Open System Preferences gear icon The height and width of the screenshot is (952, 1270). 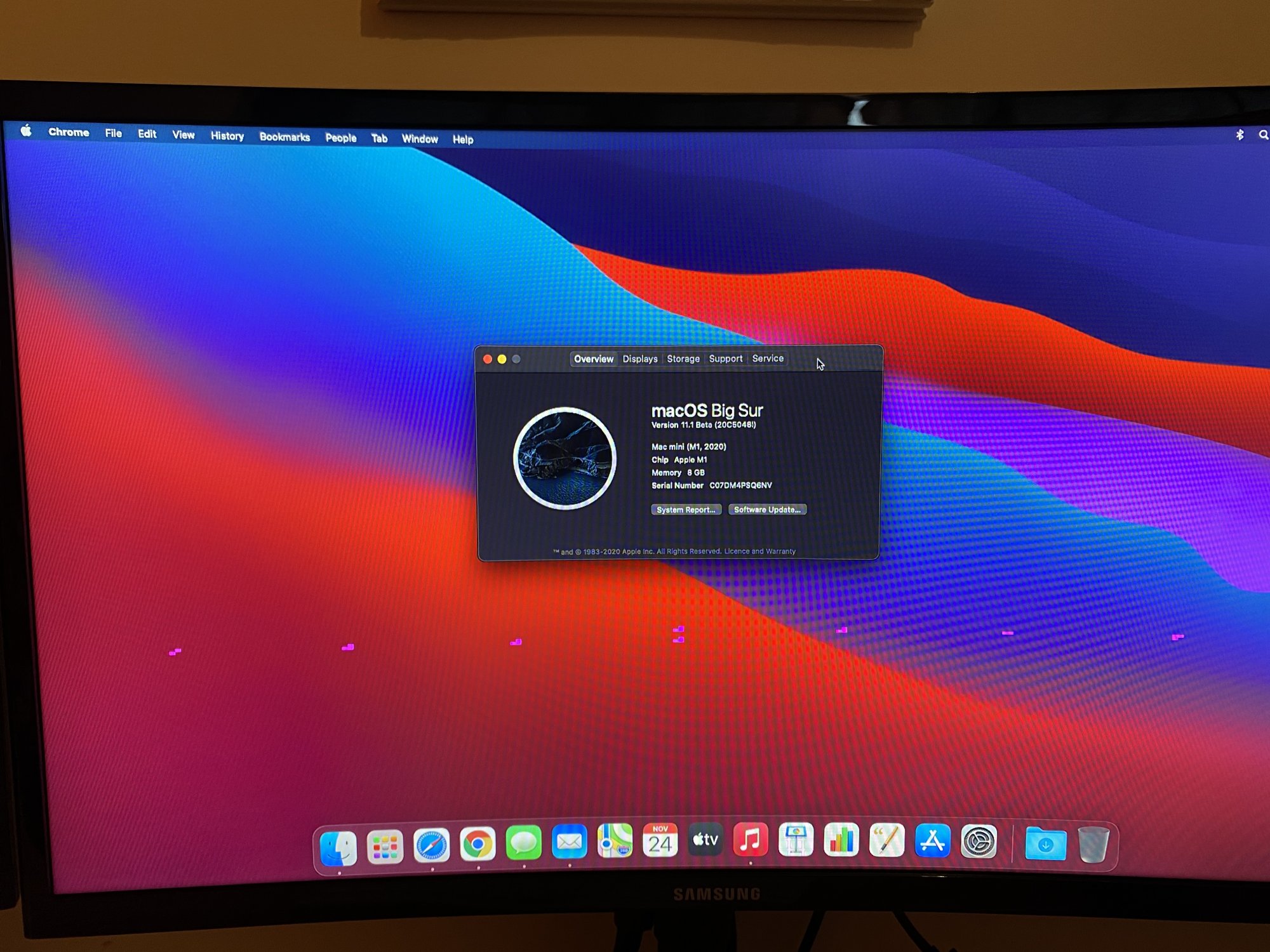(979, 842)
